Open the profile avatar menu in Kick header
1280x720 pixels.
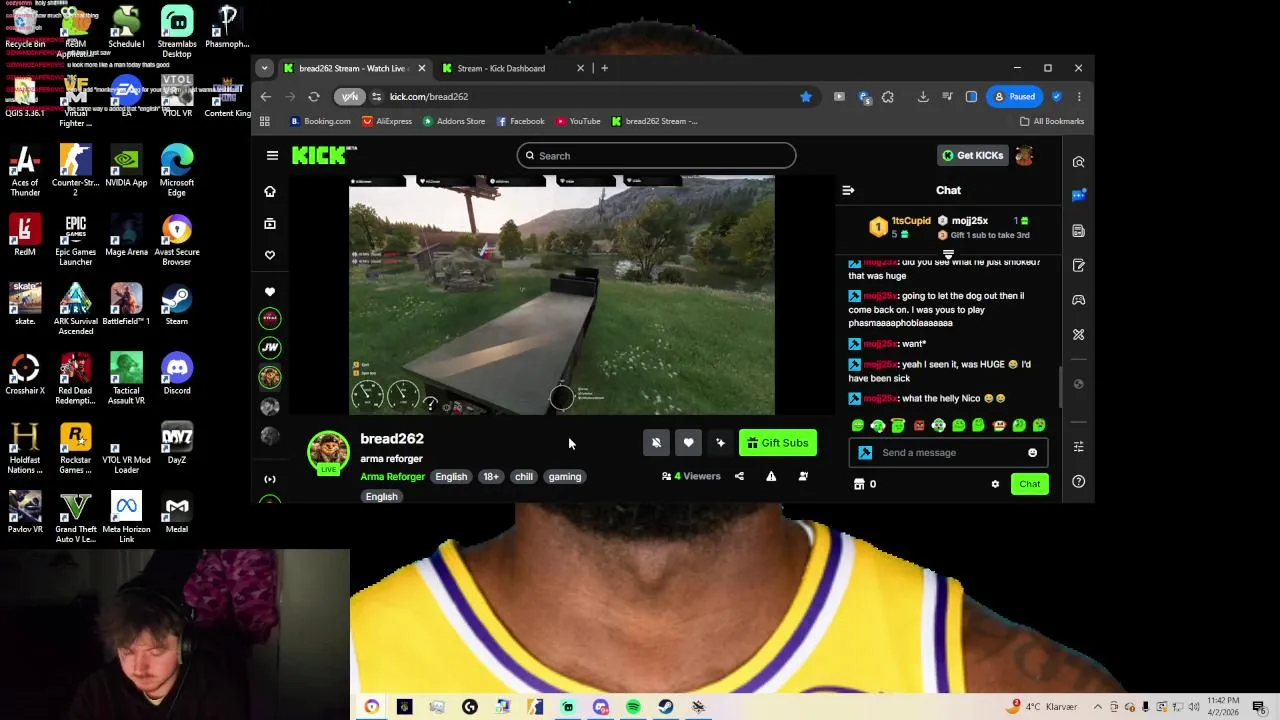tap(1024, 155)
